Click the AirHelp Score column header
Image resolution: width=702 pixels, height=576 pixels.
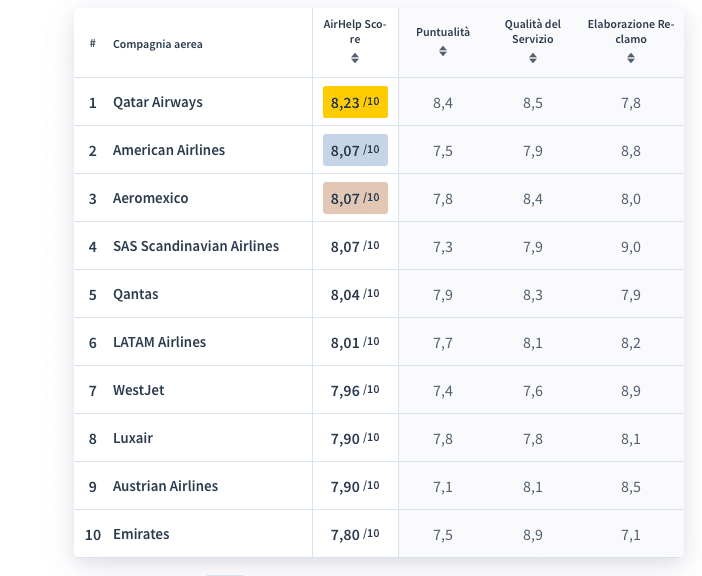(355, 31)
